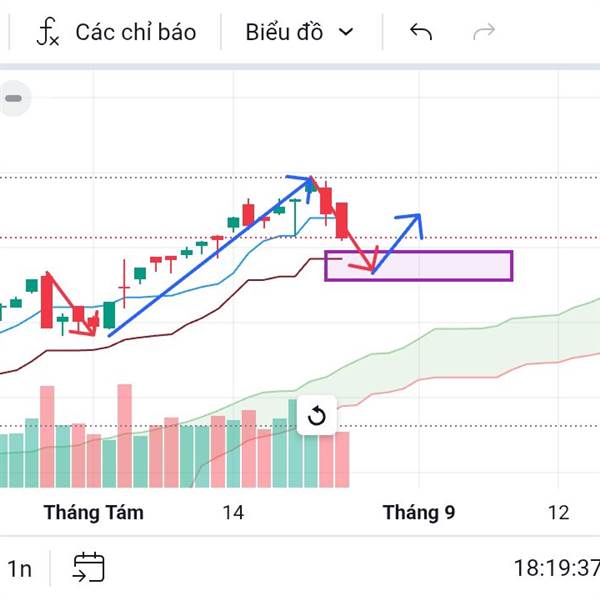Open the go-to-date calendar icon
Image resolution: width=600 pixels, height=600 pixels.
89,567
